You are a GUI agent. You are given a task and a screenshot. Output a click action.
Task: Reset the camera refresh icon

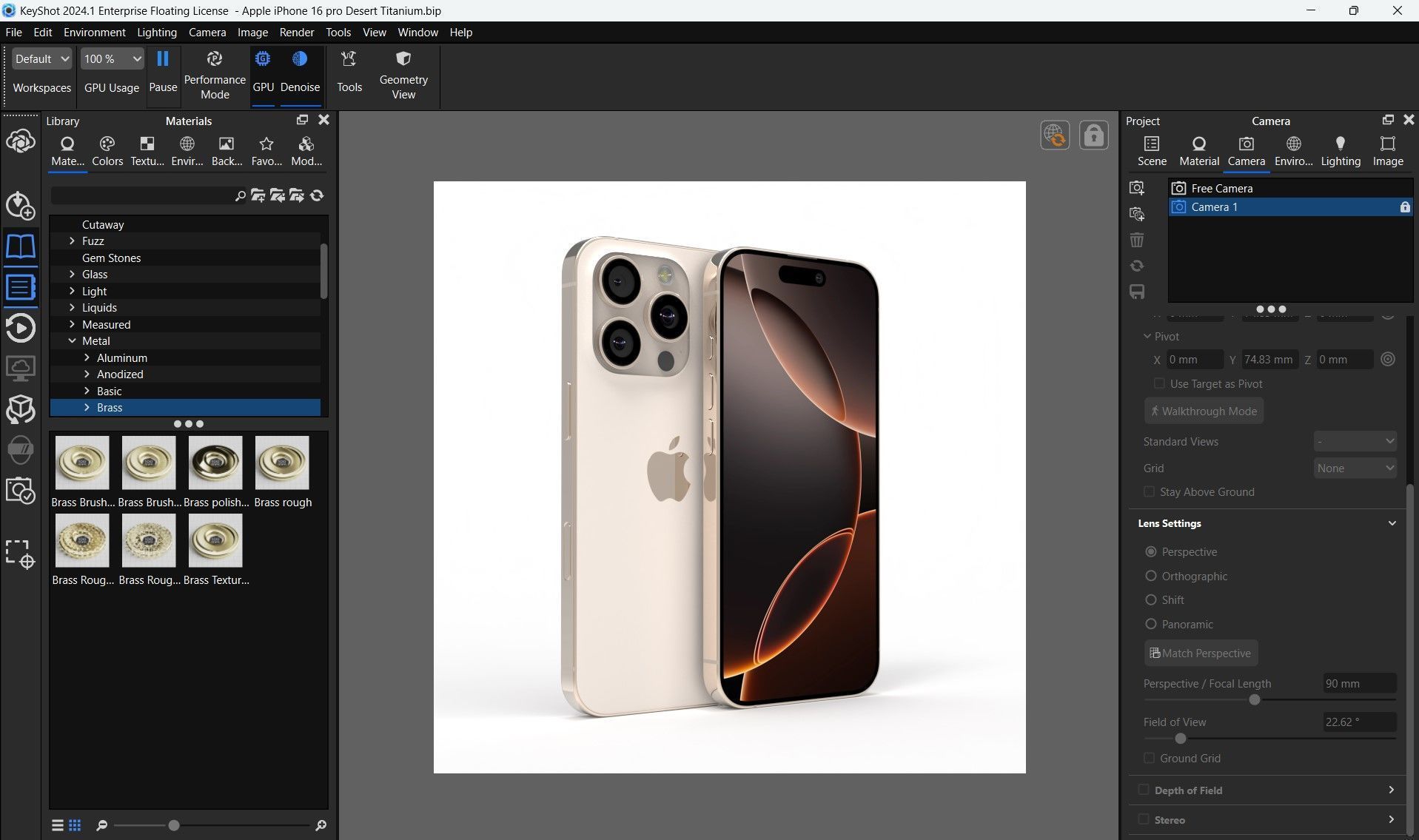click(x=1137, y=266)
